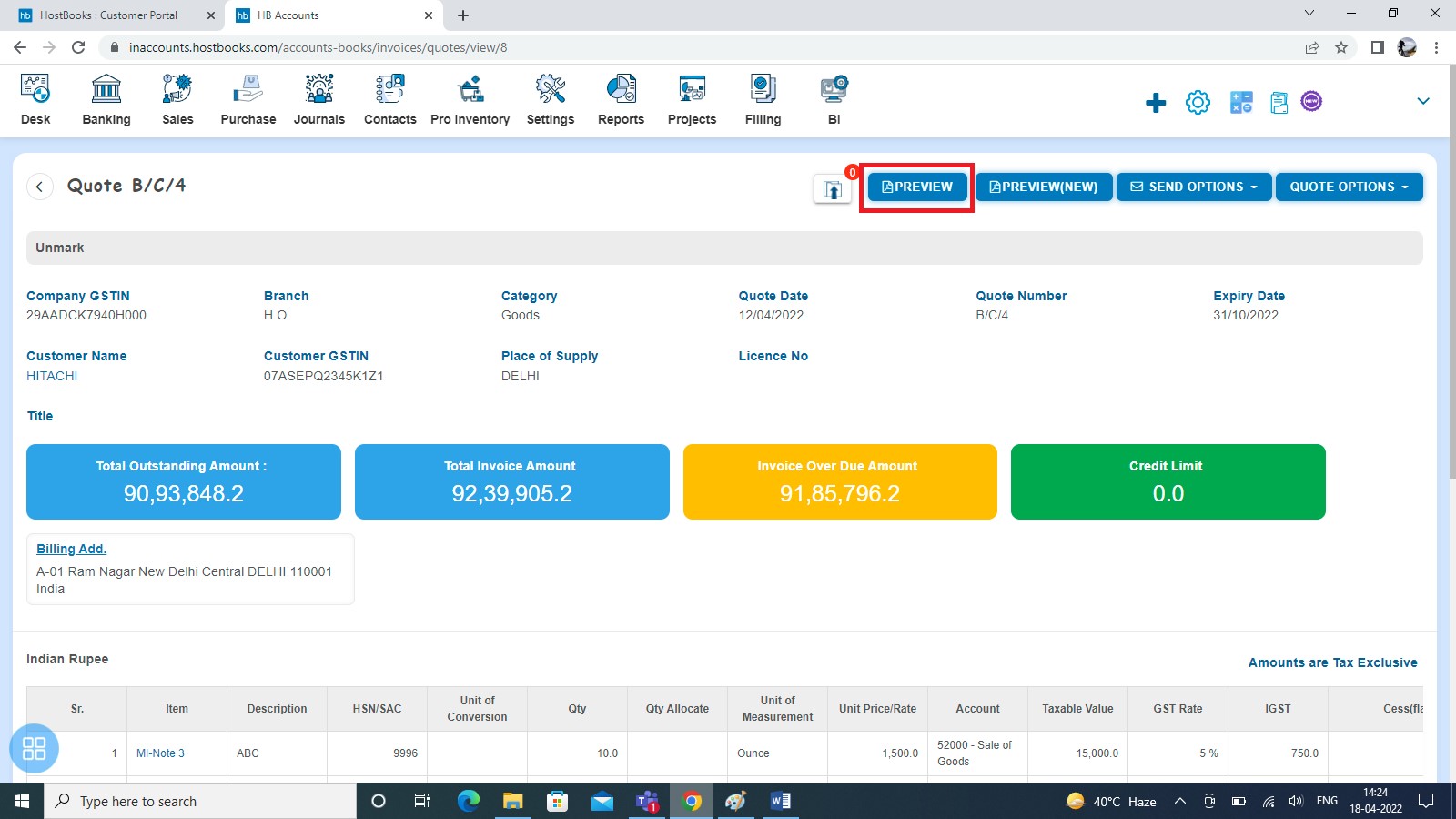Click Total Invoice Amount card

(512, 481)
